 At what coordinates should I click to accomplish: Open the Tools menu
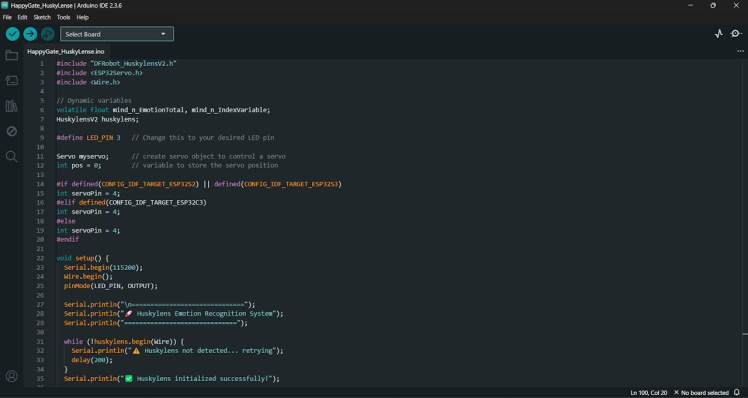coord(63,17)
